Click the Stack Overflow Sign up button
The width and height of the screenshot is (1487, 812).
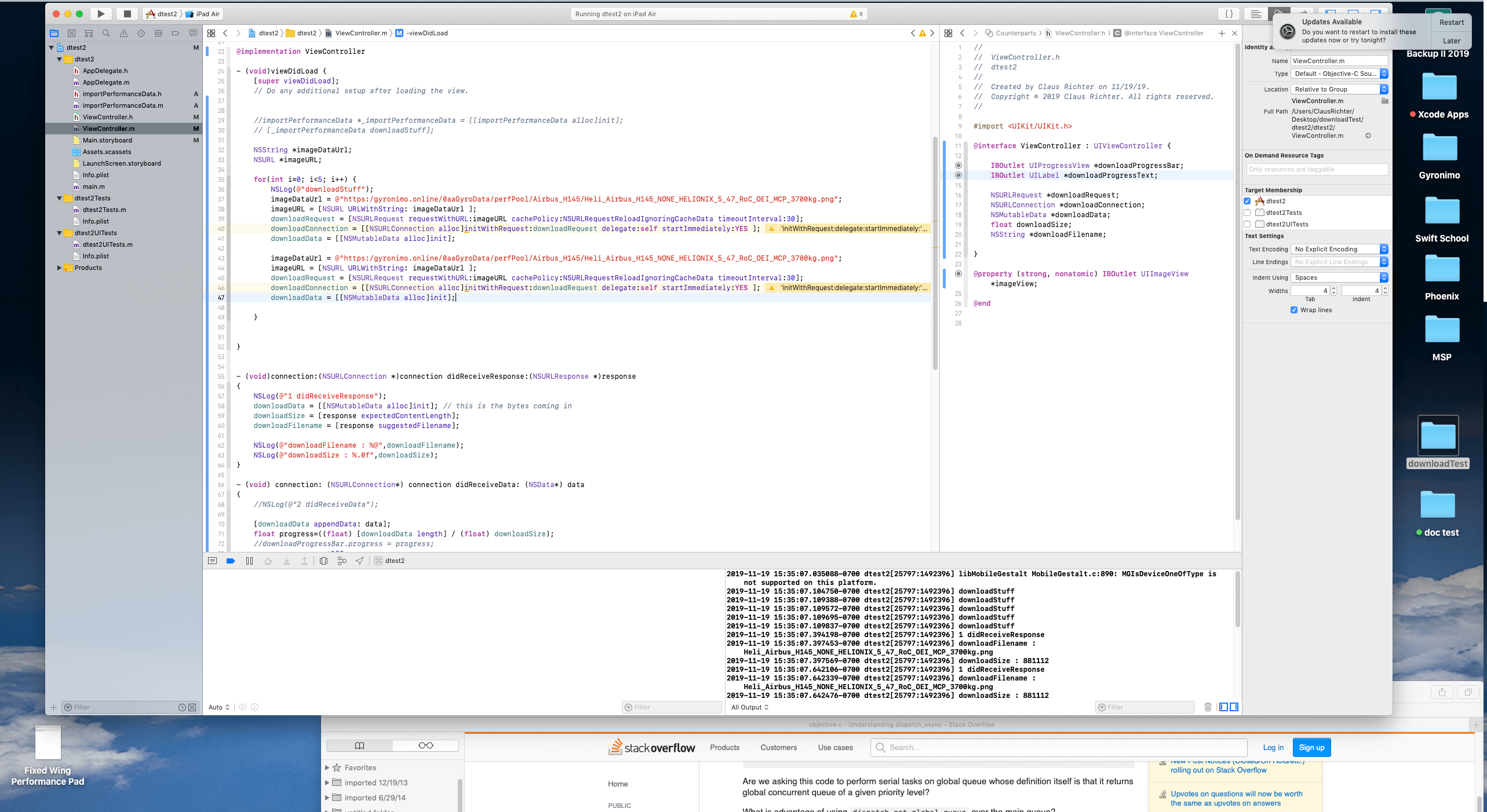tap(1311, 747)
